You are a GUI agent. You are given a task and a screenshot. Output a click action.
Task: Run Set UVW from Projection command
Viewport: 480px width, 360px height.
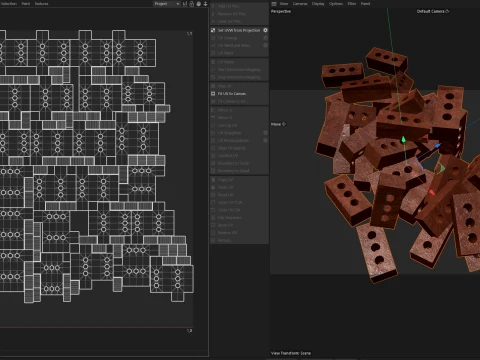(x=239, y=30)
